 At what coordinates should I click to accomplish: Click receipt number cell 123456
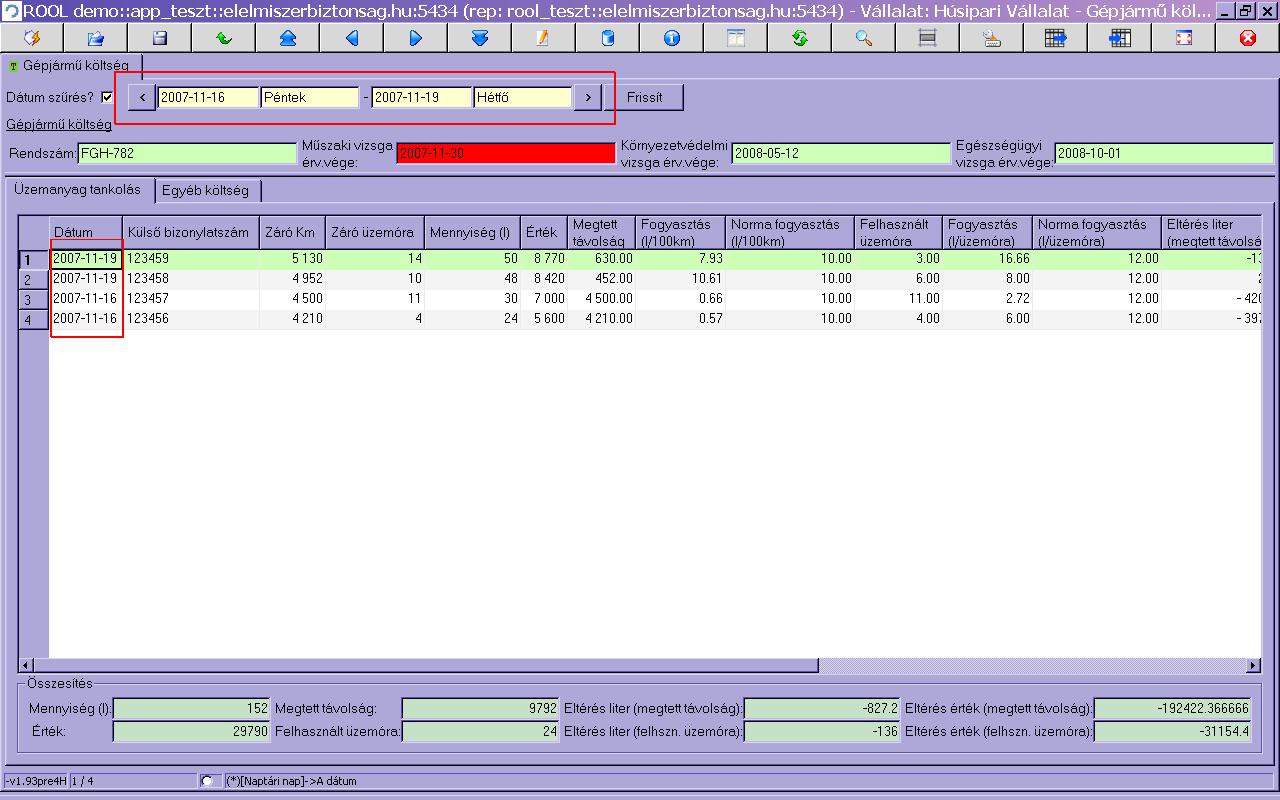tap(191, 319)
